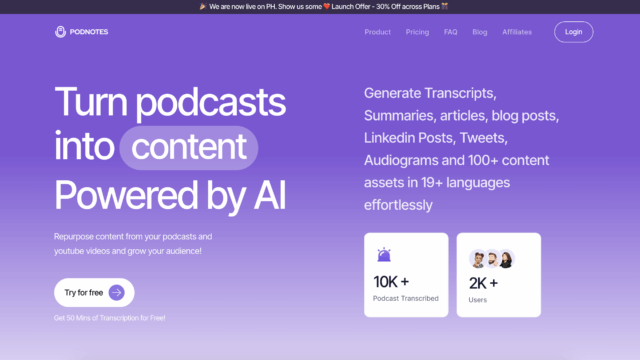Click the highlighted 'content' pill word
The width and height of the screenshot is (640, 360).
click(189, 147)
